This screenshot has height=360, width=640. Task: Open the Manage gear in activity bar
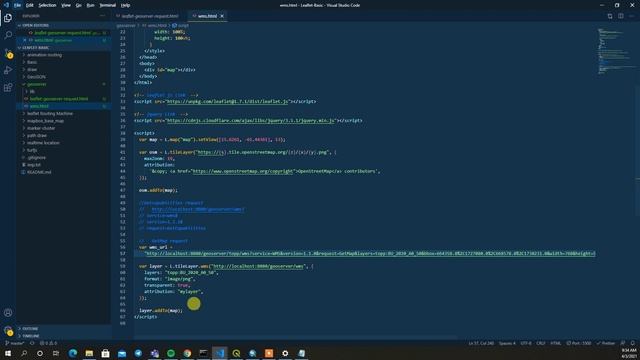pyautogui.click(x=8, y=330)
